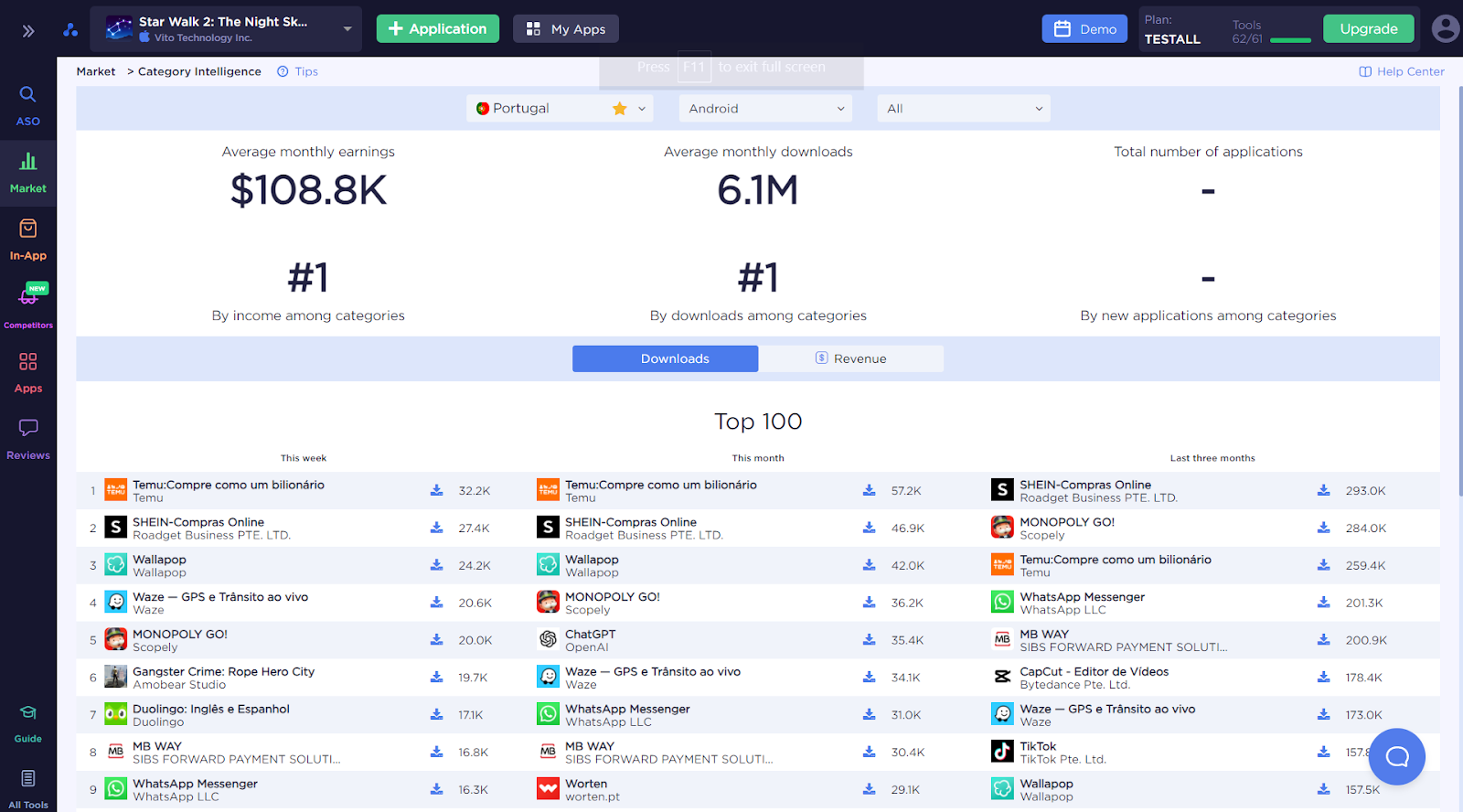Open Apps section in sidebar
Image resolution: width=1463 pixels, height=812 pixels.
(x=28, y=373)
